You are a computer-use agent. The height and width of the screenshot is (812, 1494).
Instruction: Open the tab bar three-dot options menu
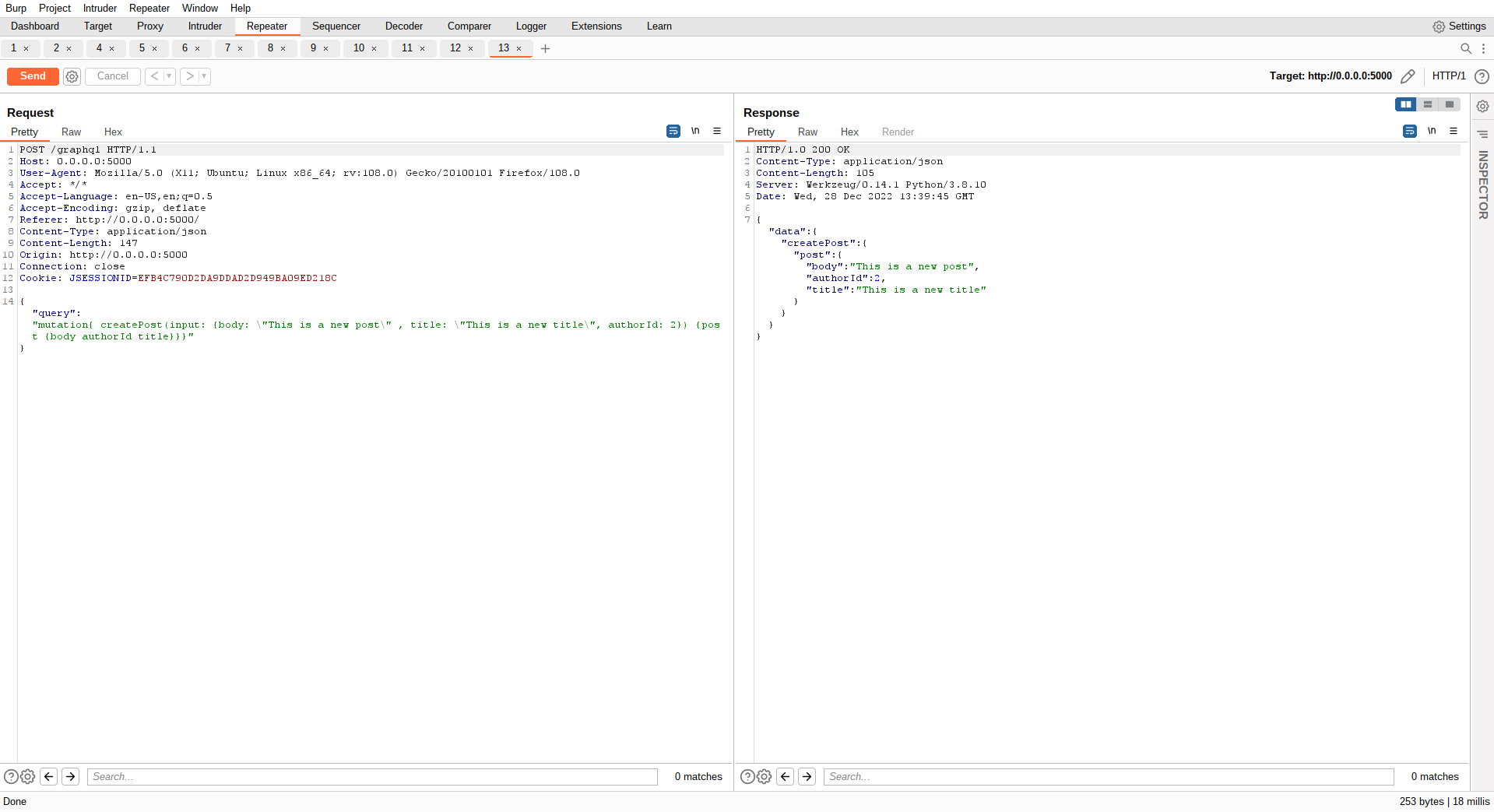[1483, 48]
